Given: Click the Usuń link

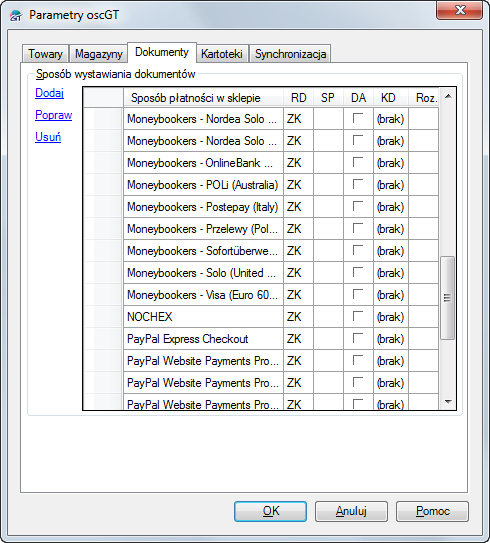Looking at the screenshot, I should point(48,137).
